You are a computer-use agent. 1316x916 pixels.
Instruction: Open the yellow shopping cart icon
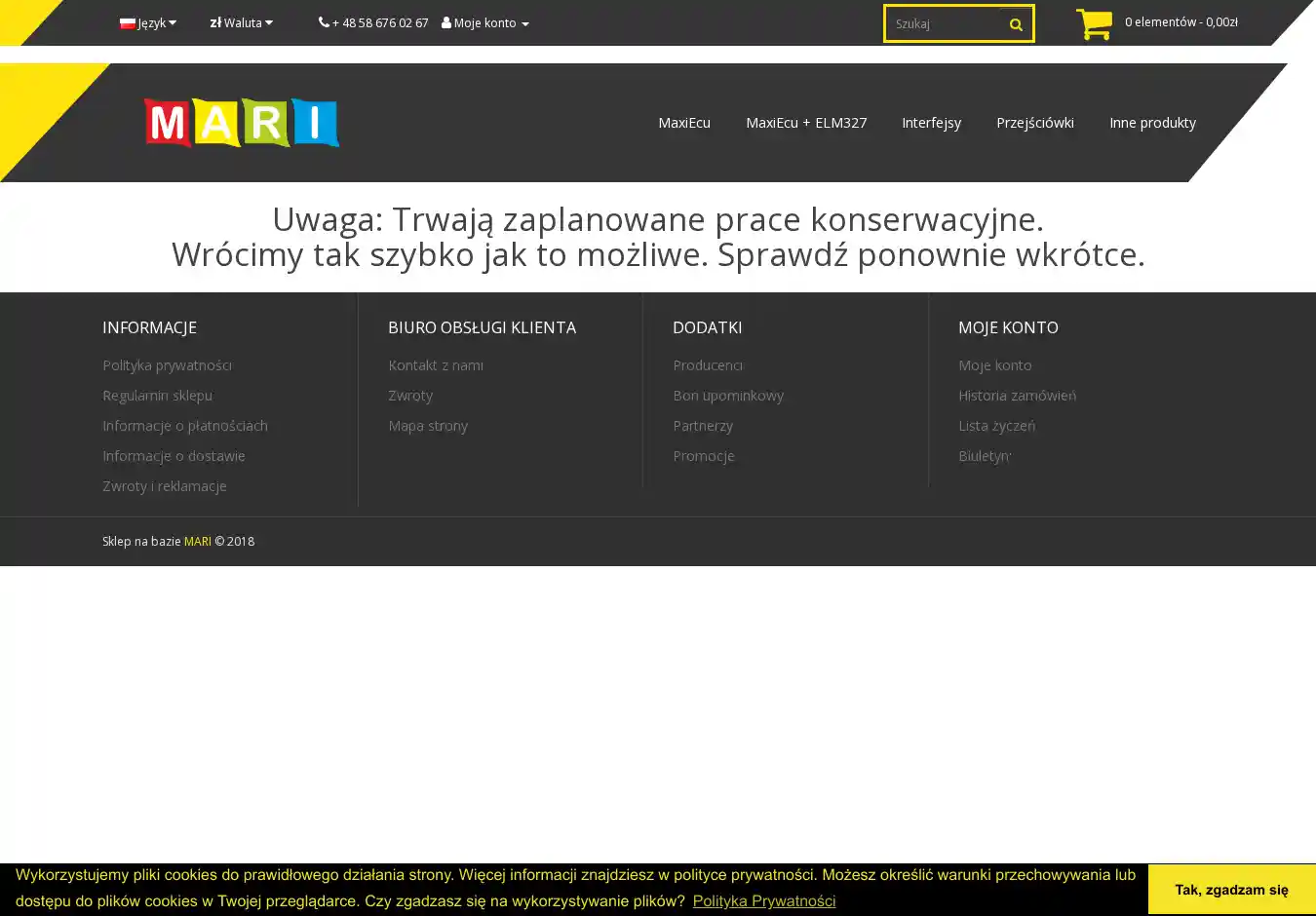(x=1094, y=23)
